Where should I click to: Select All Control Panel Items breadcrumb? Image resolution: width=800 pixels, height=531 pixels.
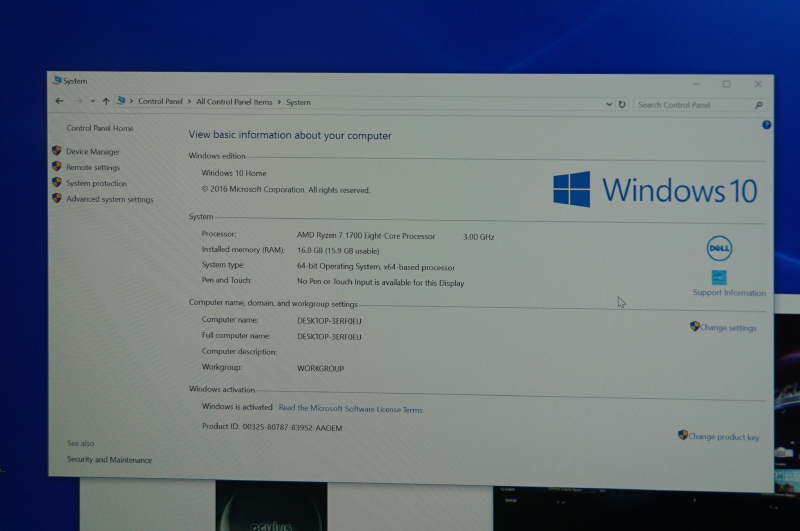coord(234,102)
